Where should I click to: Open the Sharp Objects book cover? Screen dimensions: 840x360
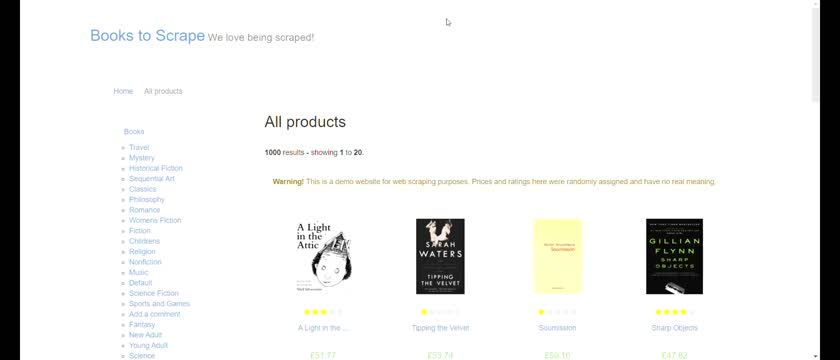click(x=674, y=256)
